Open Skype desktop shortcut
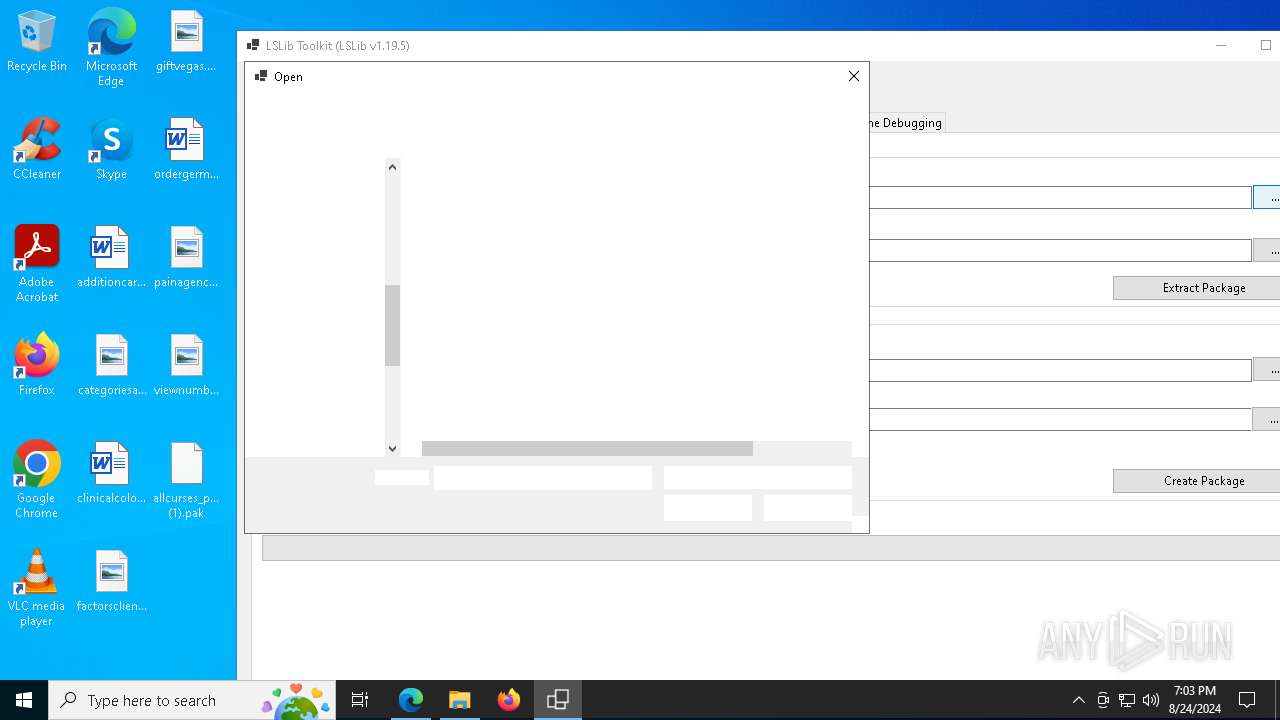Viewport: 1280px width, 720px height. point(111,150)
